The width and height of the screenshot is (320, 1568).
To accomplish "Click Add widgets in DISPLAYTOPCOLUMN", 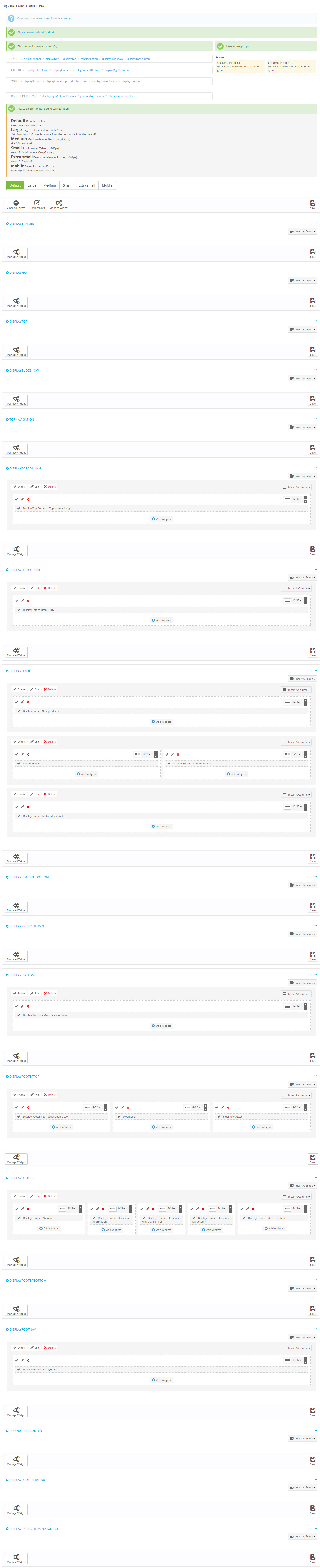I will pyautogui.click(x=162, y=519).
